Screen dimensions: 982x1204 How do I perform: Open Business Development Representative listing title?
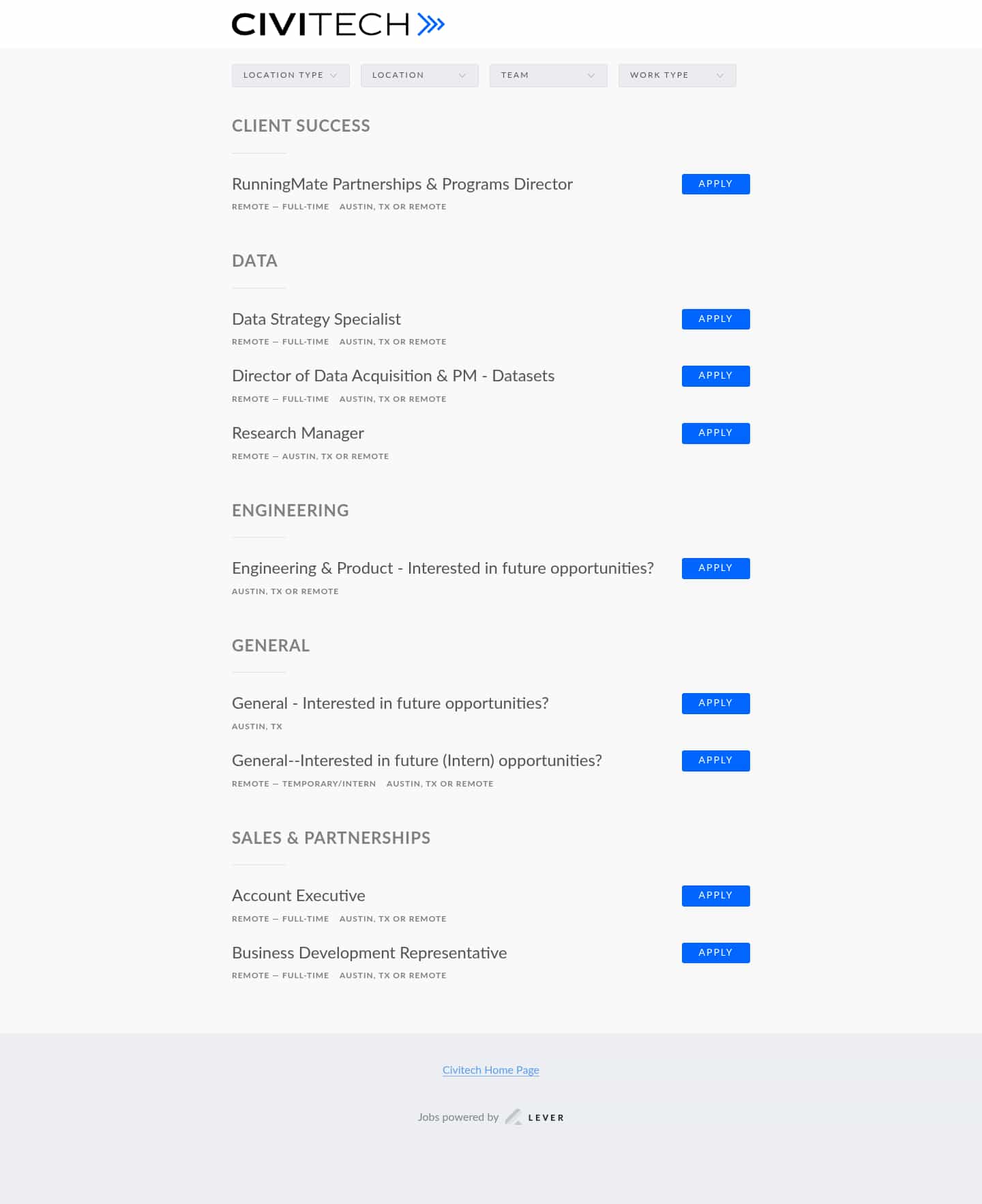[369, 953]
